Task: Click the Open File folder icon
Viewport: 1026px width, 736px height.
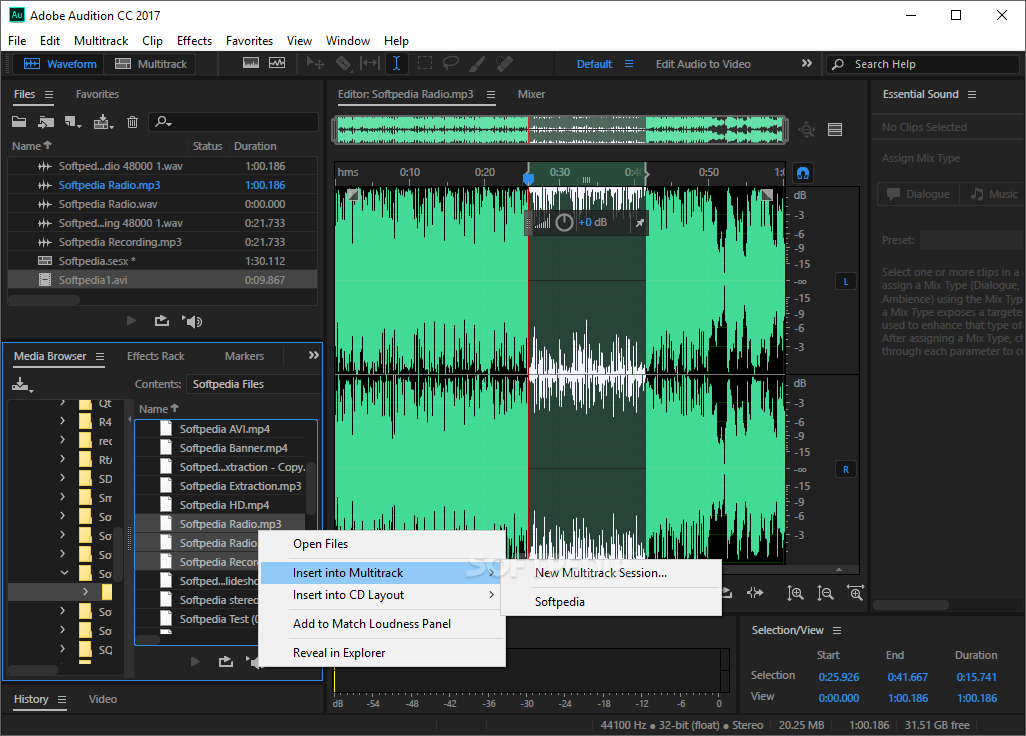Action: (19, 122)
